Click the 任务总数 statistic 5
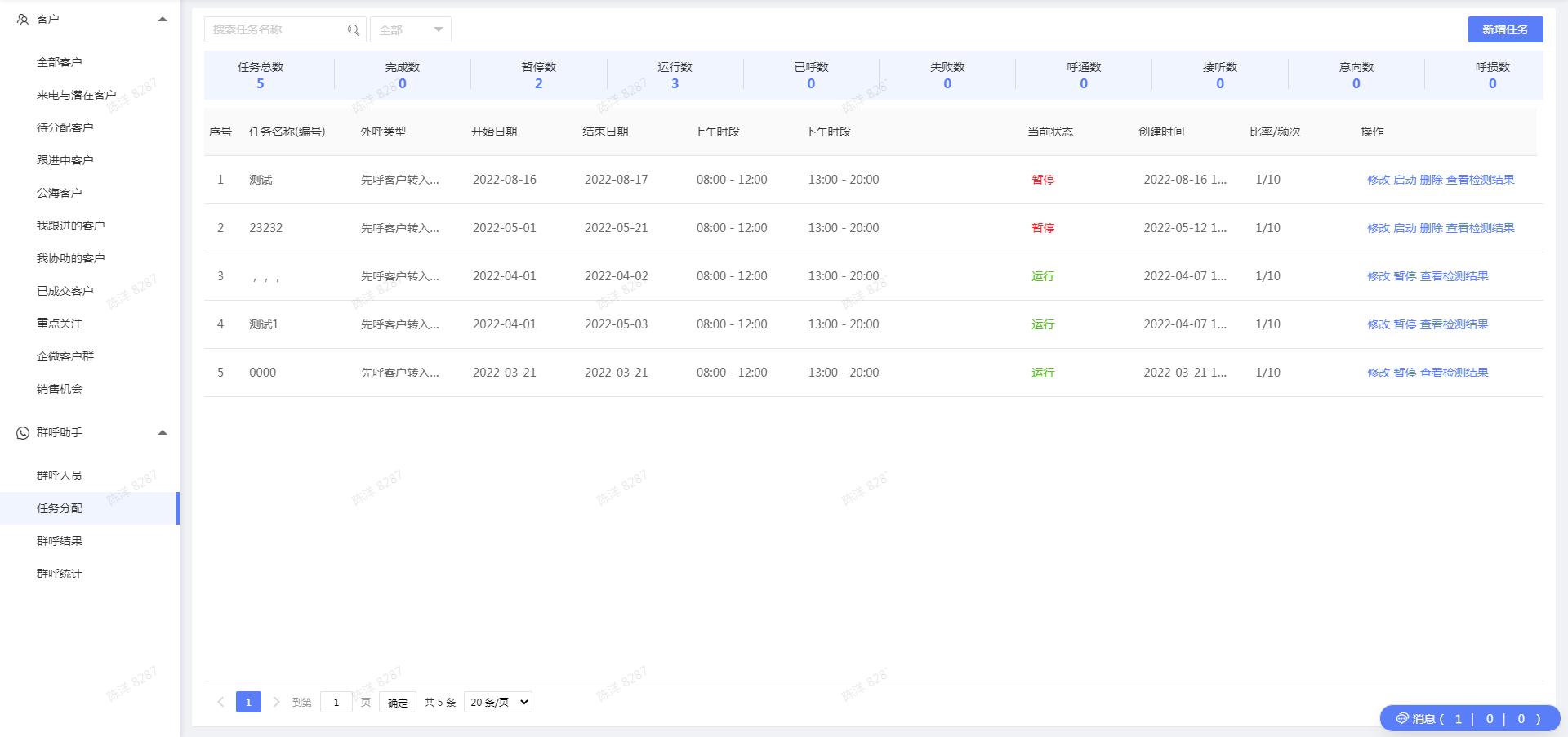The image size is (1568, 737). 261,83
